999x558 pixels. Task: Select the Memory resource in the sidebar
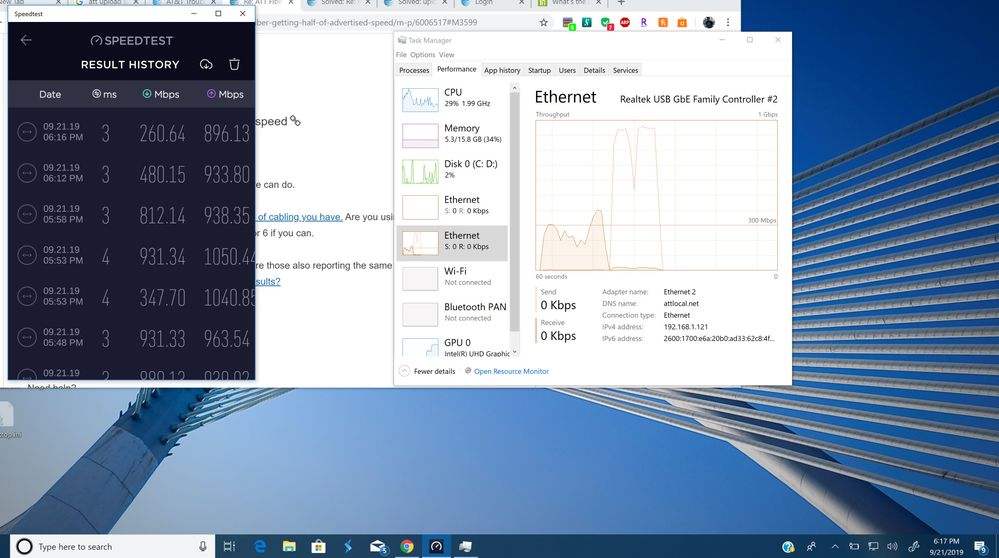pos(453,134)
